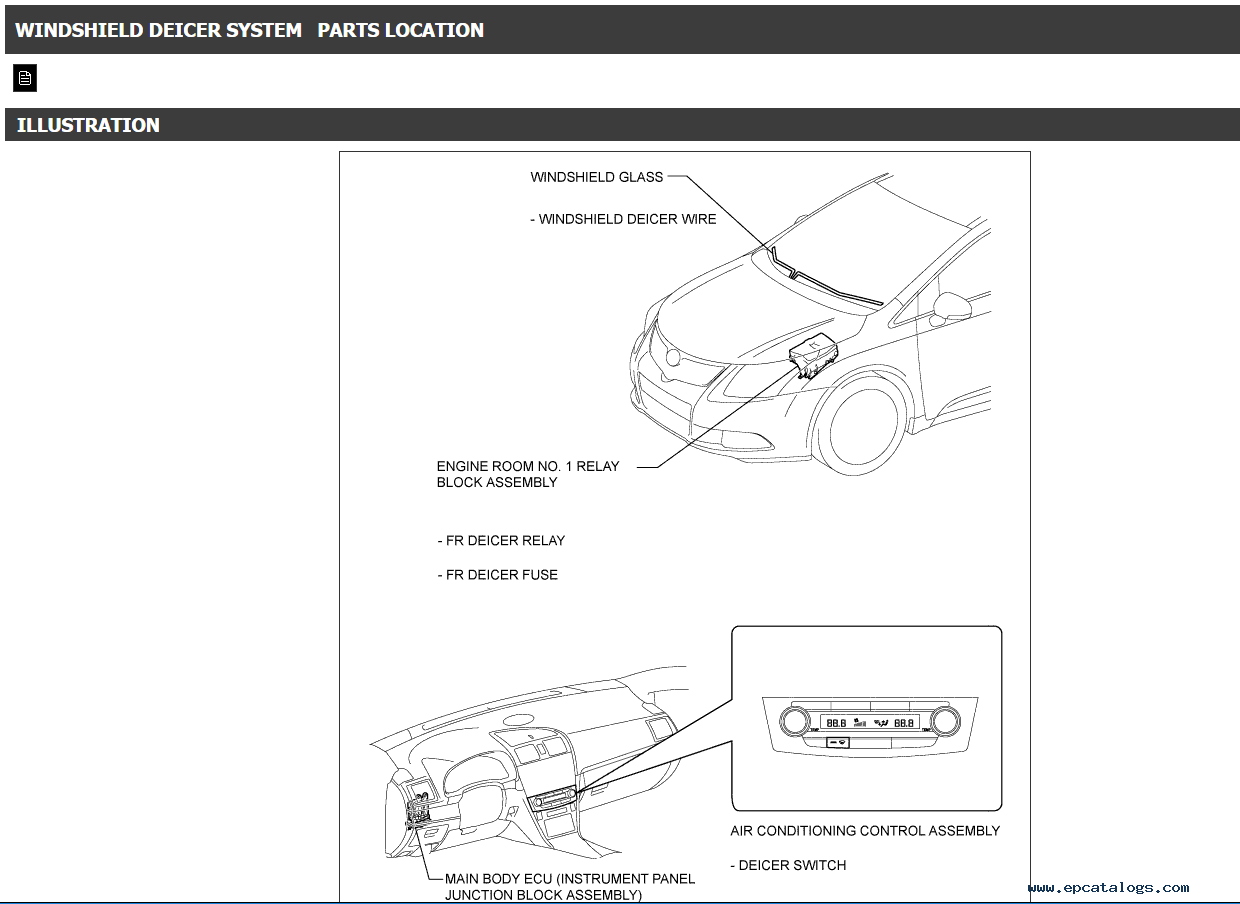
Task: Click the WINDSHIELD DEICER SYSTEM PARTS LOCATION title
Action: click(x=250, y=30)
